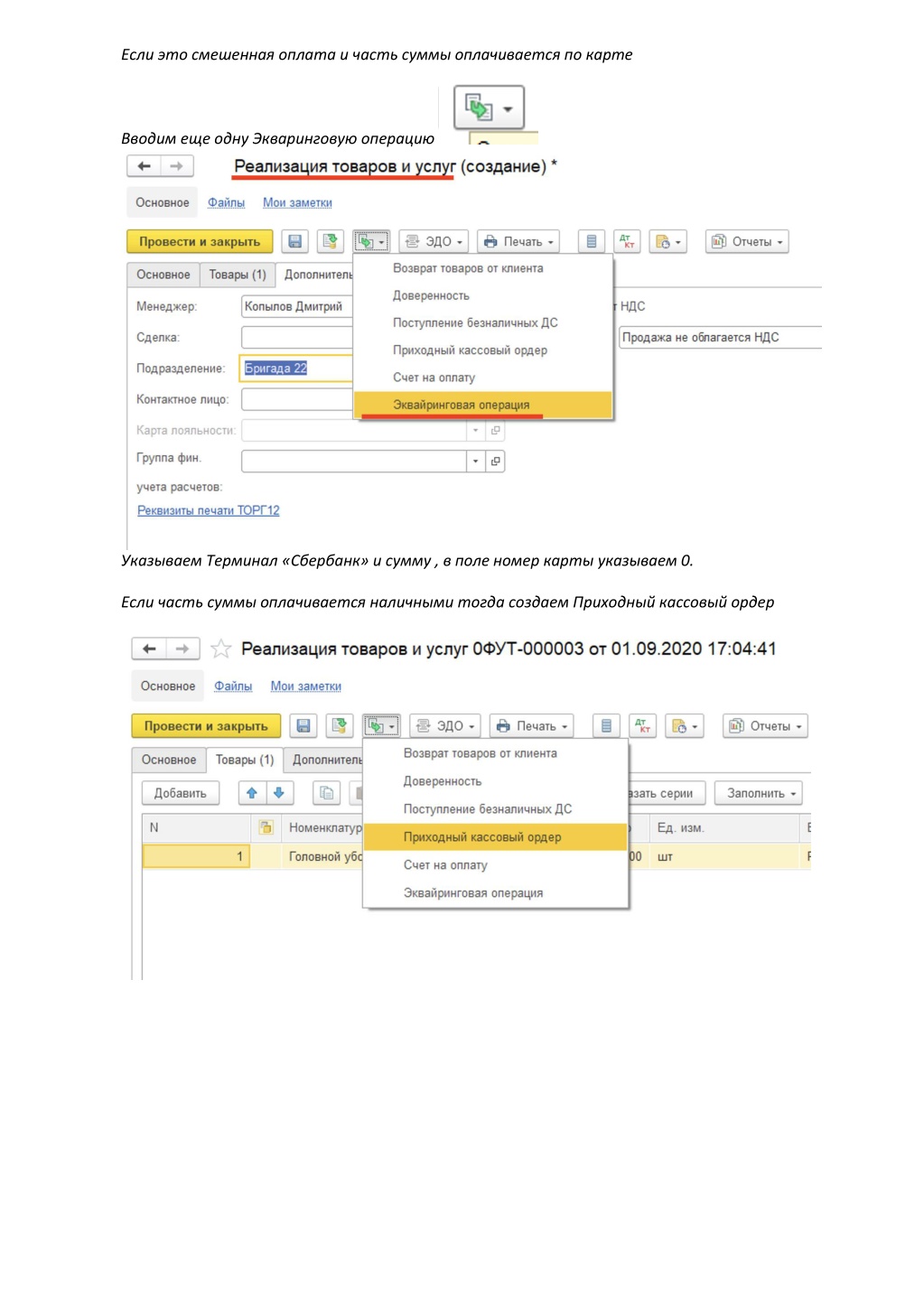Click the post document icon in the creation form

pos(331,241)
